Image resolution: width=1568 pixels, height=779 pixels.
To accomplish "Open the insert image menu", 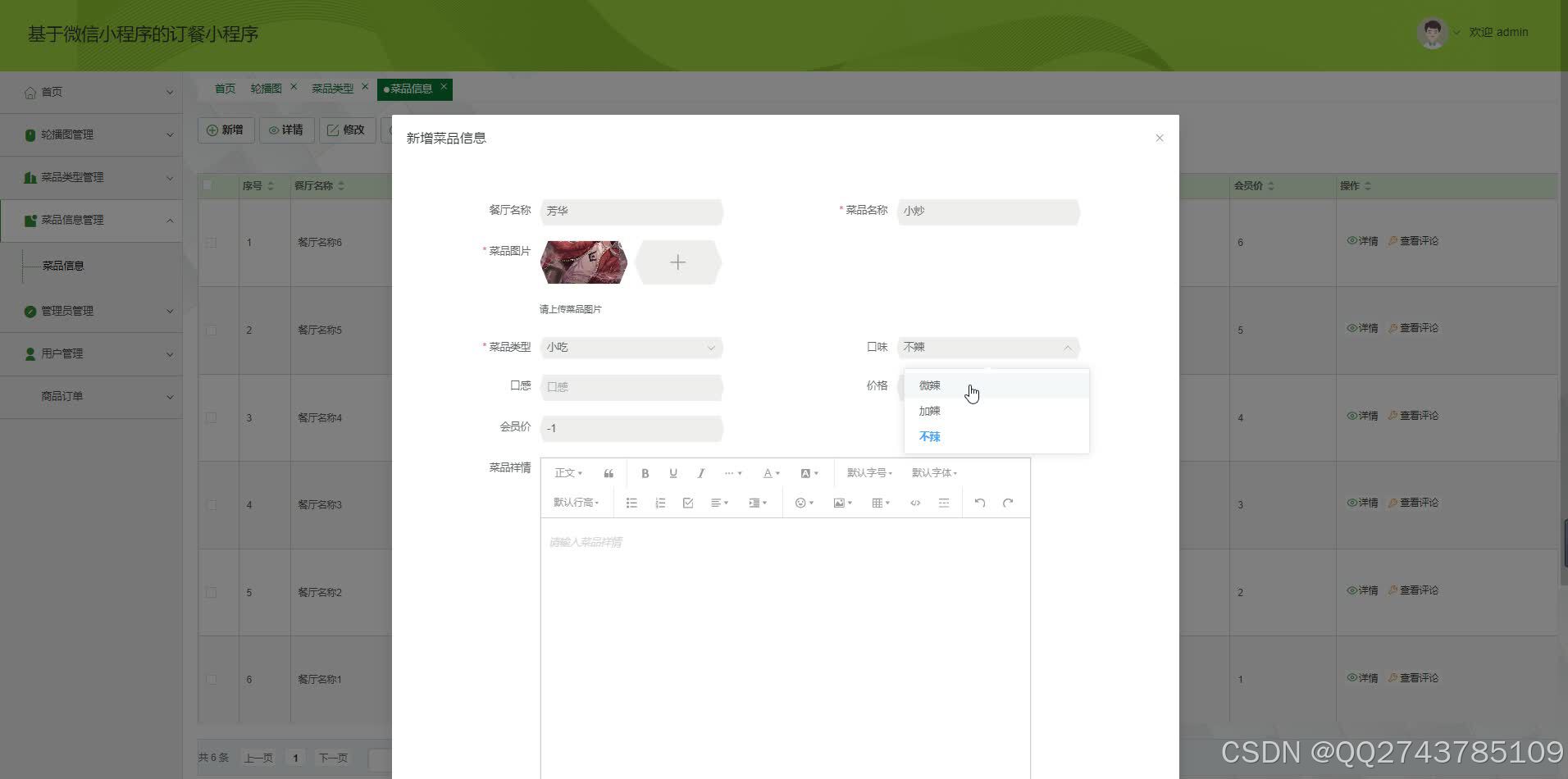I will [843, 503].
